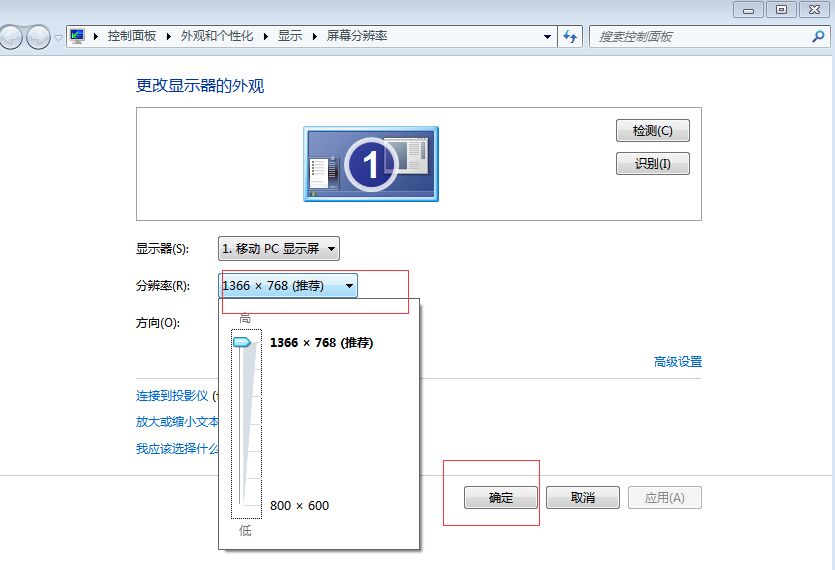The height and width of the screenshot is (570, 835).
Task: Click the 800 × 600 slider label
Action: point(299,506)
